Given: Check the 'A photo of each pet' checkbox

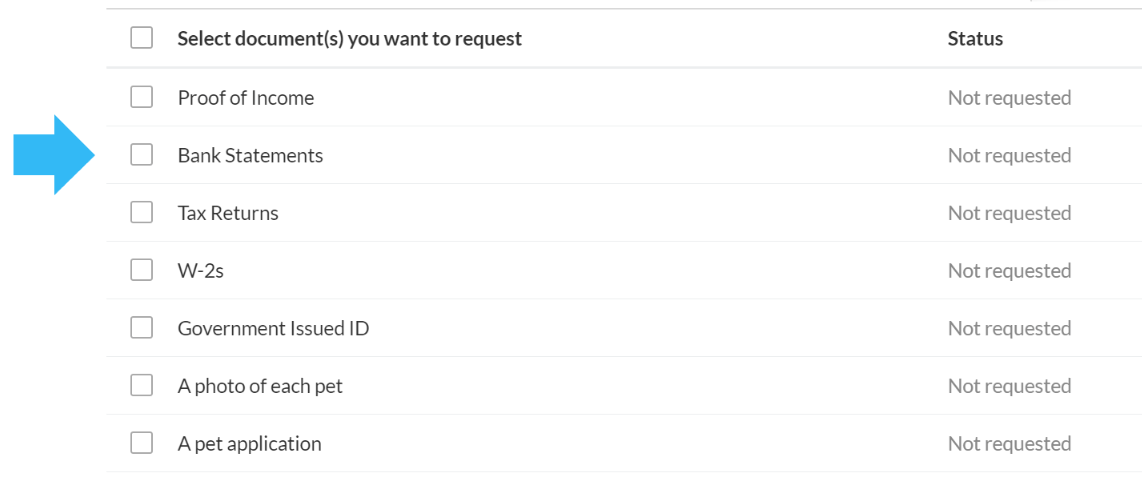Looking at the screenshot, I should (x=141, y=385).
